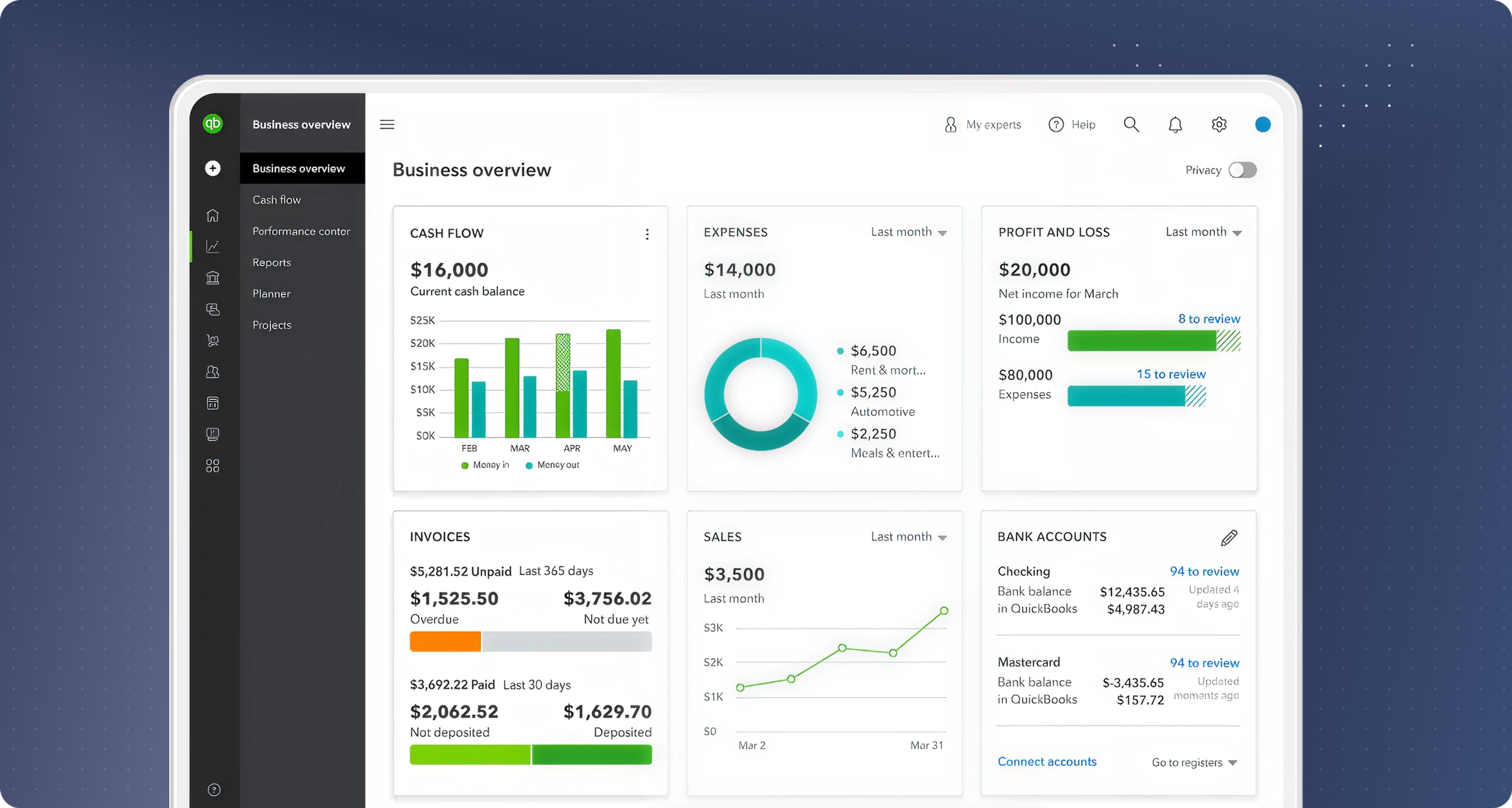This screenshot has height=808, width=1512.
Task: Click the $2,250 Meals & entert... item
Action: coord(889,443)
